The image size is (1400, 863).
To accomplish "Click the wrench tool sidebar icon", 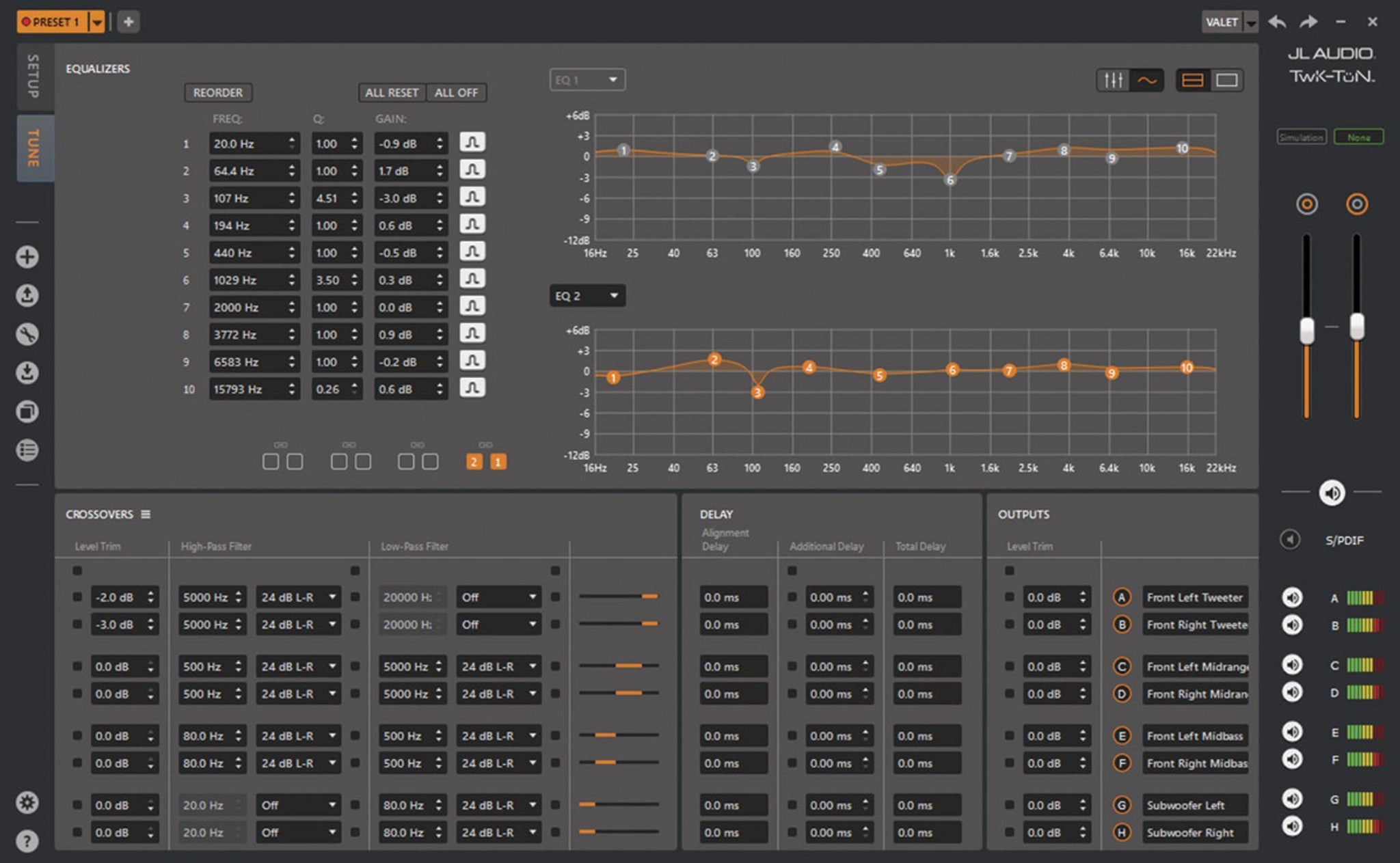I will (27, 334).
